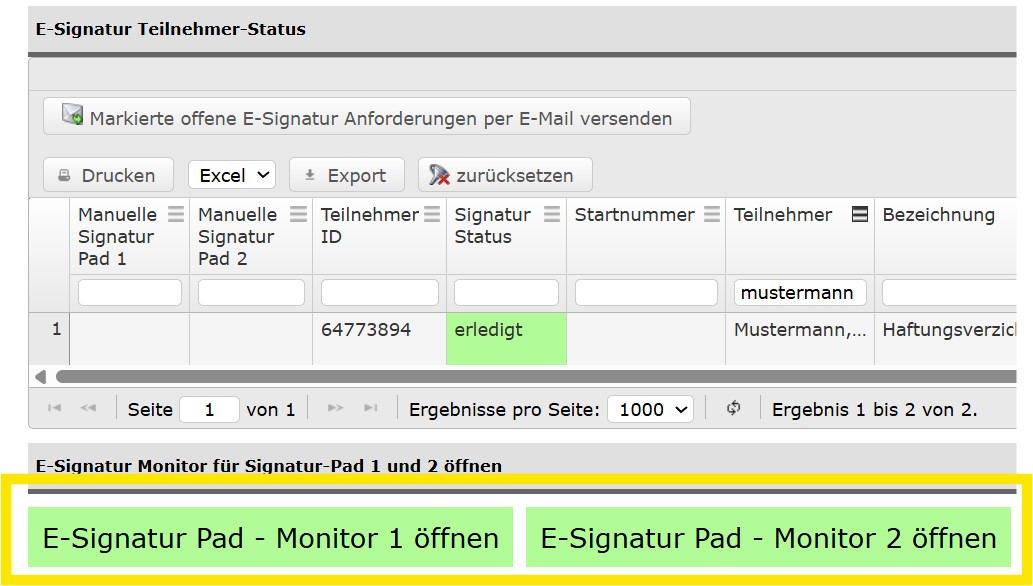Click the Drucken button
The image size is (1033, 586).
(108, 175)
